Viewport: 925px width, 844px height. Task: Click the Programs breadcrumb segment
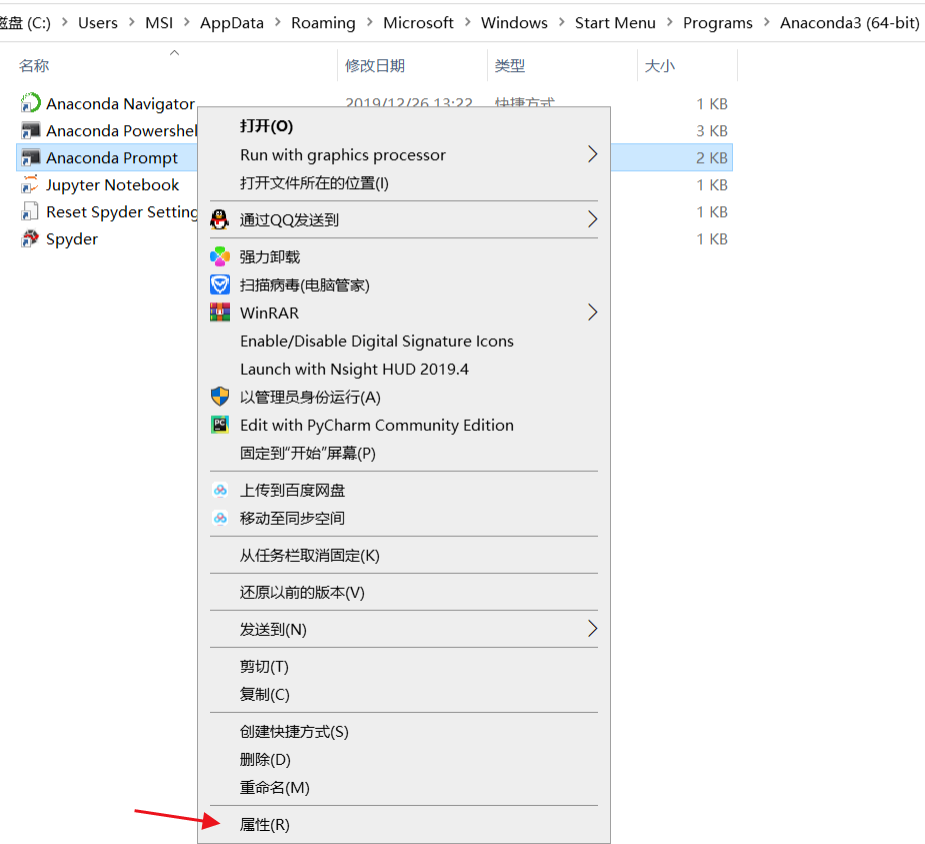point(717,22)
